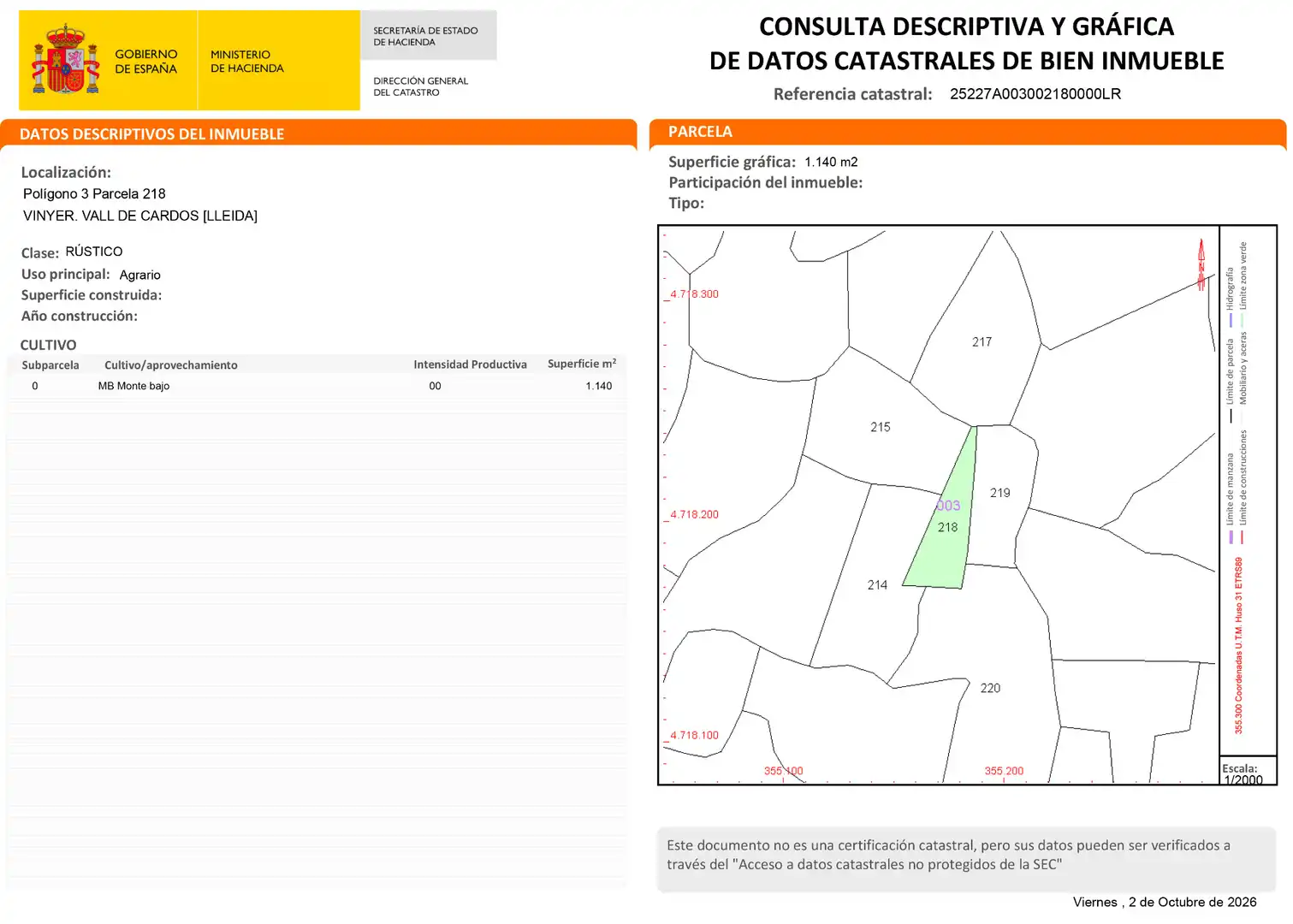Click the 'CULTIVO' section heading
1293x924 pixels.
pyautogui.click(x=49, y=345)
